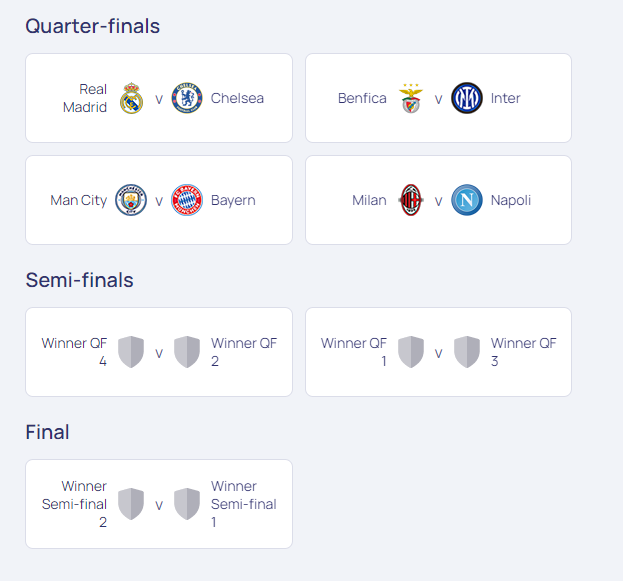Viewport: 623px width, 581px height.
Task: Click the Napoli club crest
Action: click(x=467, y=200)
